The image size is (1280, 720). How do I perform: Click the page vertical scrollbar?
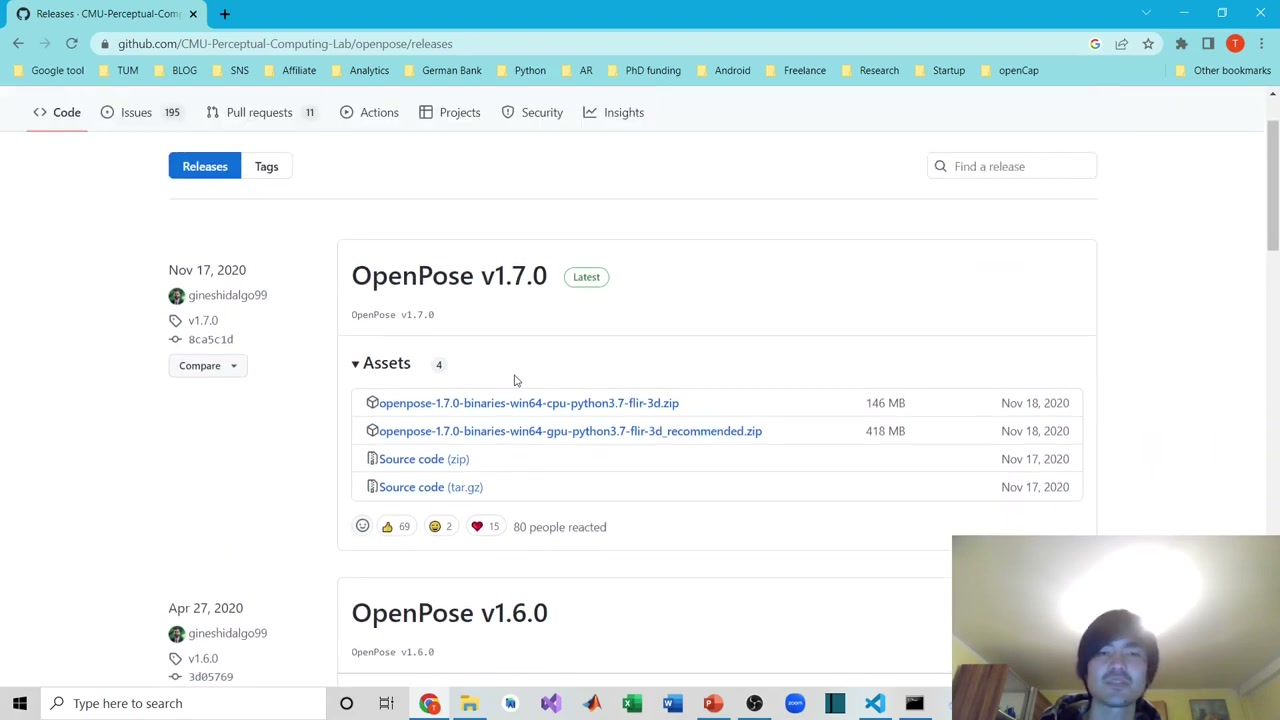coord(1272,185)
